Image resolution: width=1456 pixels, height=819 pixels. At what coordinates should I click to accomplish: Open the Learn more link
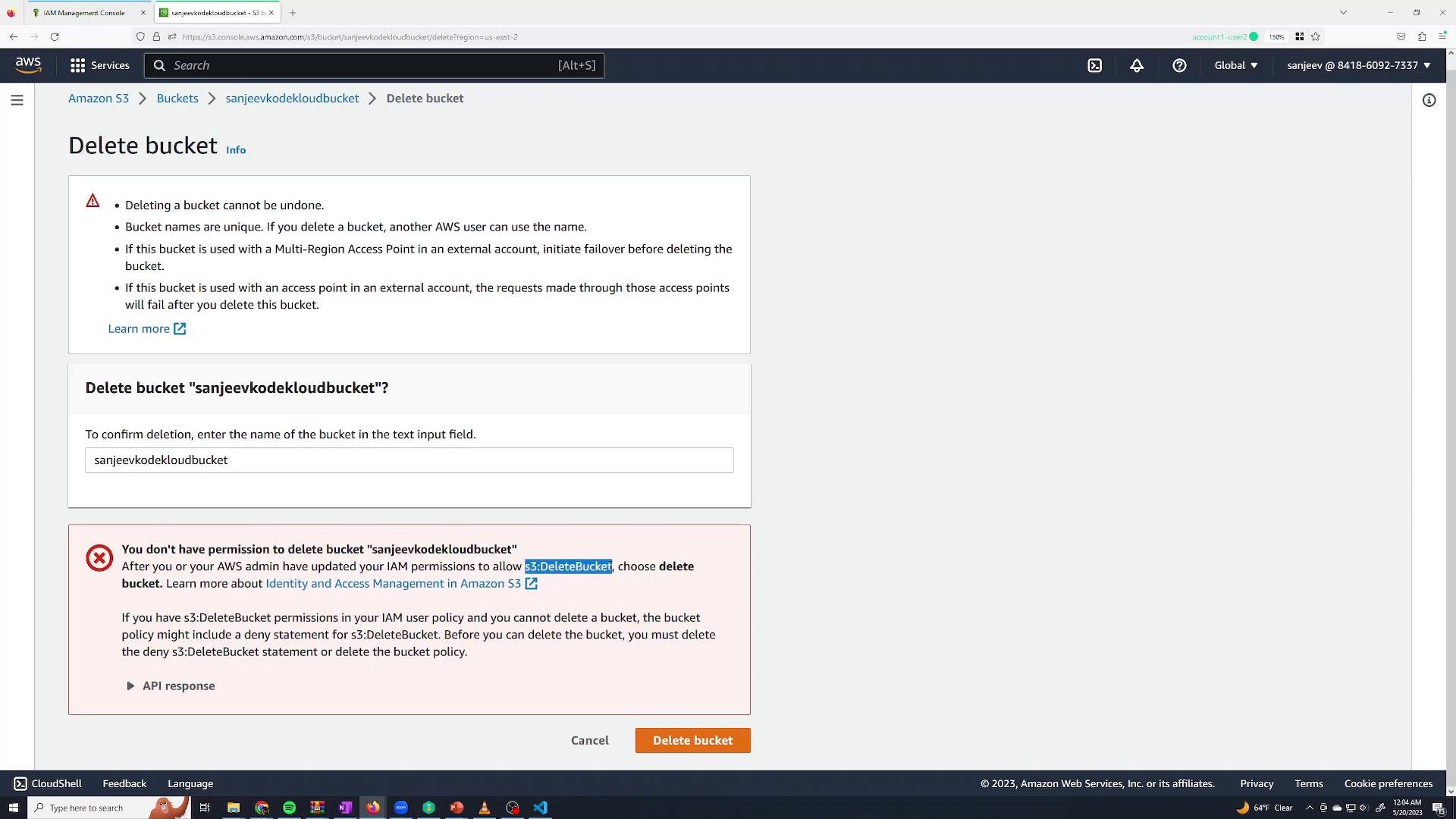tap(147, 328)
